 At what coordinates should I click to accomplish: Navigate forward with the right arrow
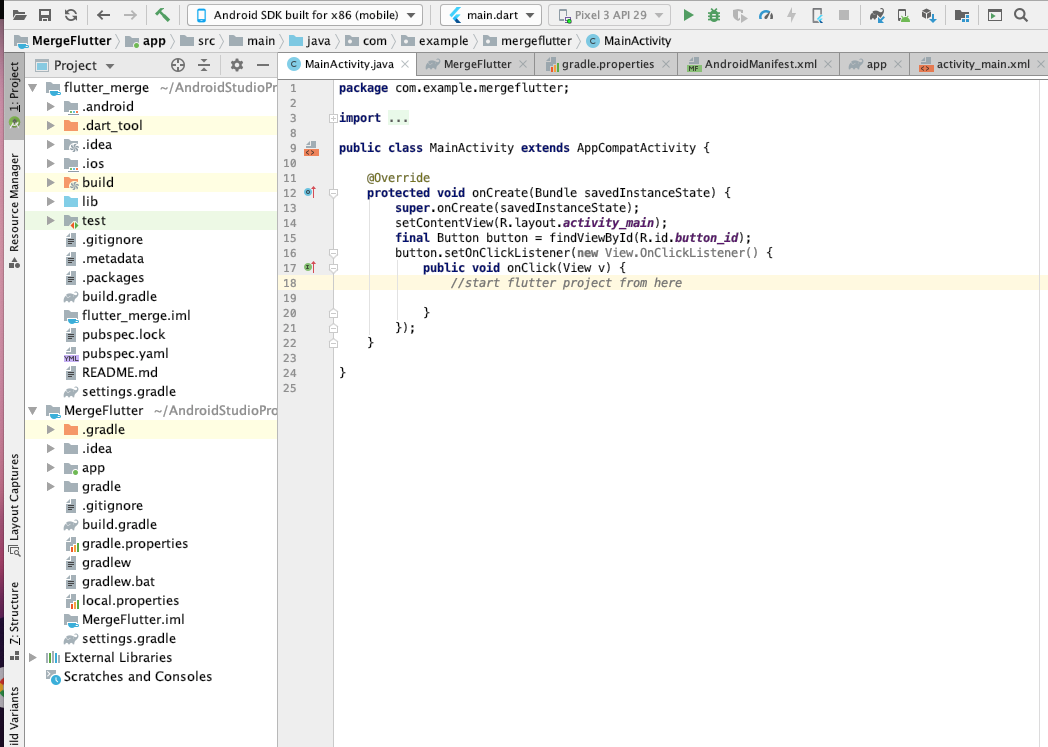[x=130, y=15]
